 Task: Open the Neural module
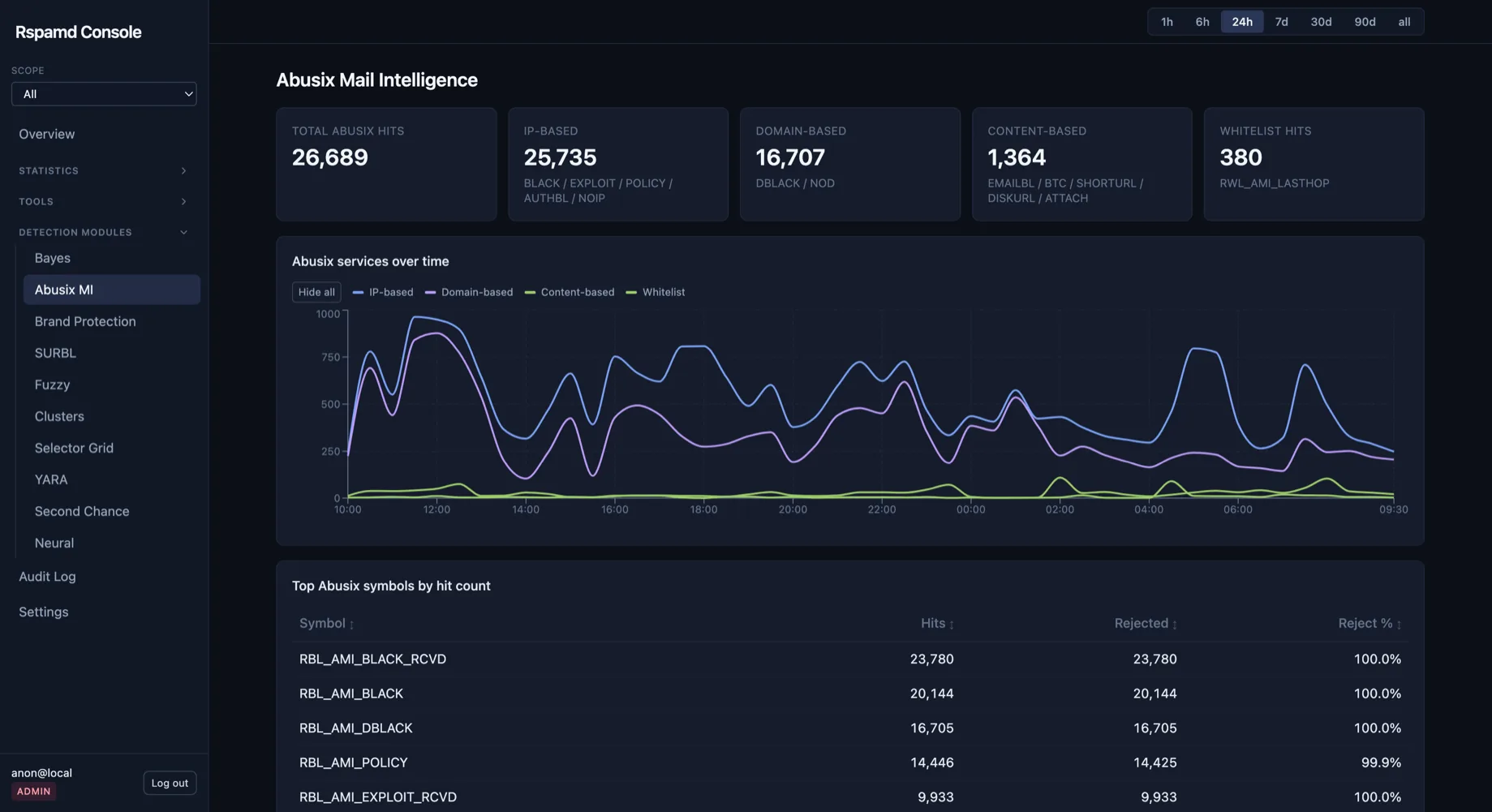(x=54, y=543)
